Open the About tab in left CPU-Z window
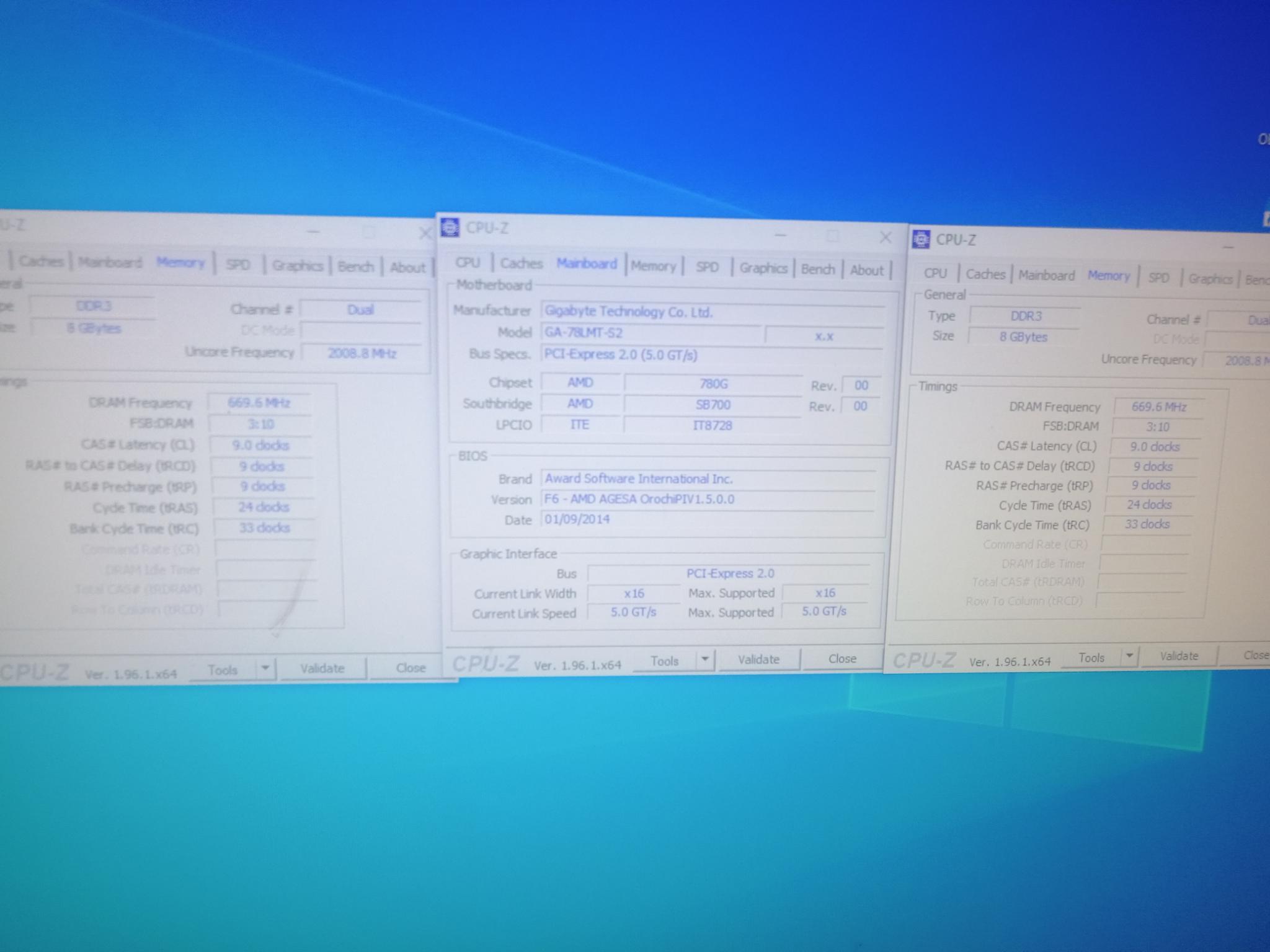 coord(407,268)
